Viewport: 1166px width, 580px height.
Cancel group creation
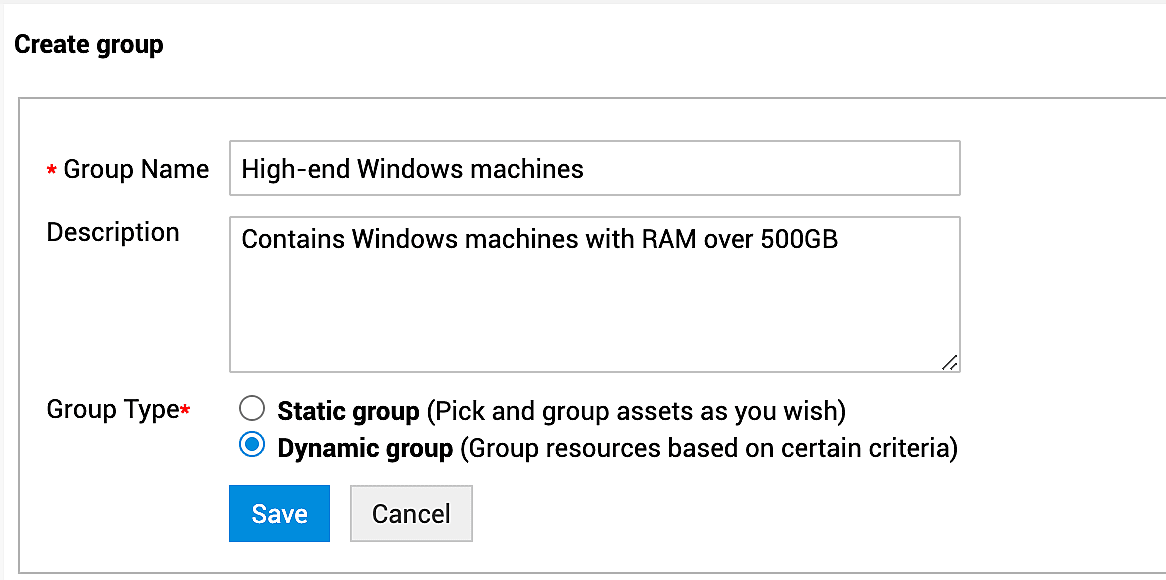[x=411, y=514]
